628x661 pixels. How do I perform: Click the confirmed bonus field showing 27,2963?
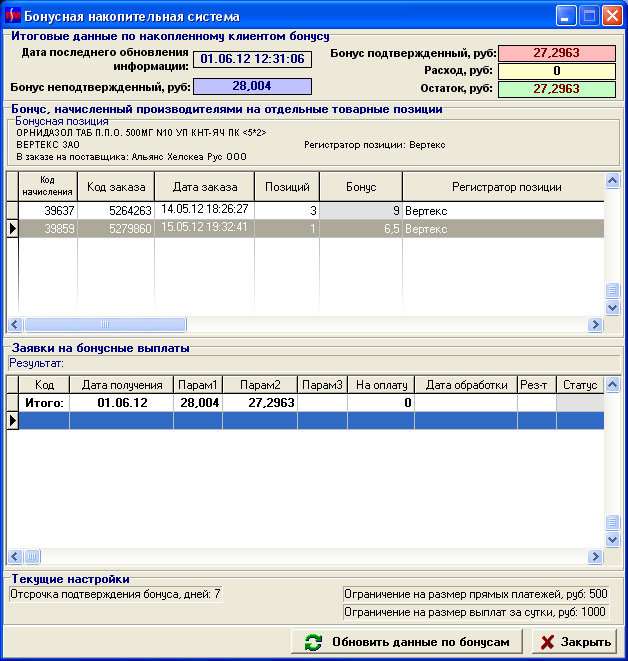[556, 53]
